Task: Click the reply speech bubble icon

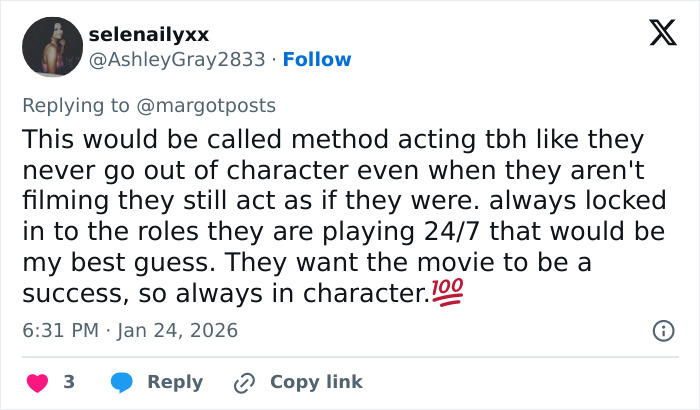Action: click(x=122, y=382)
